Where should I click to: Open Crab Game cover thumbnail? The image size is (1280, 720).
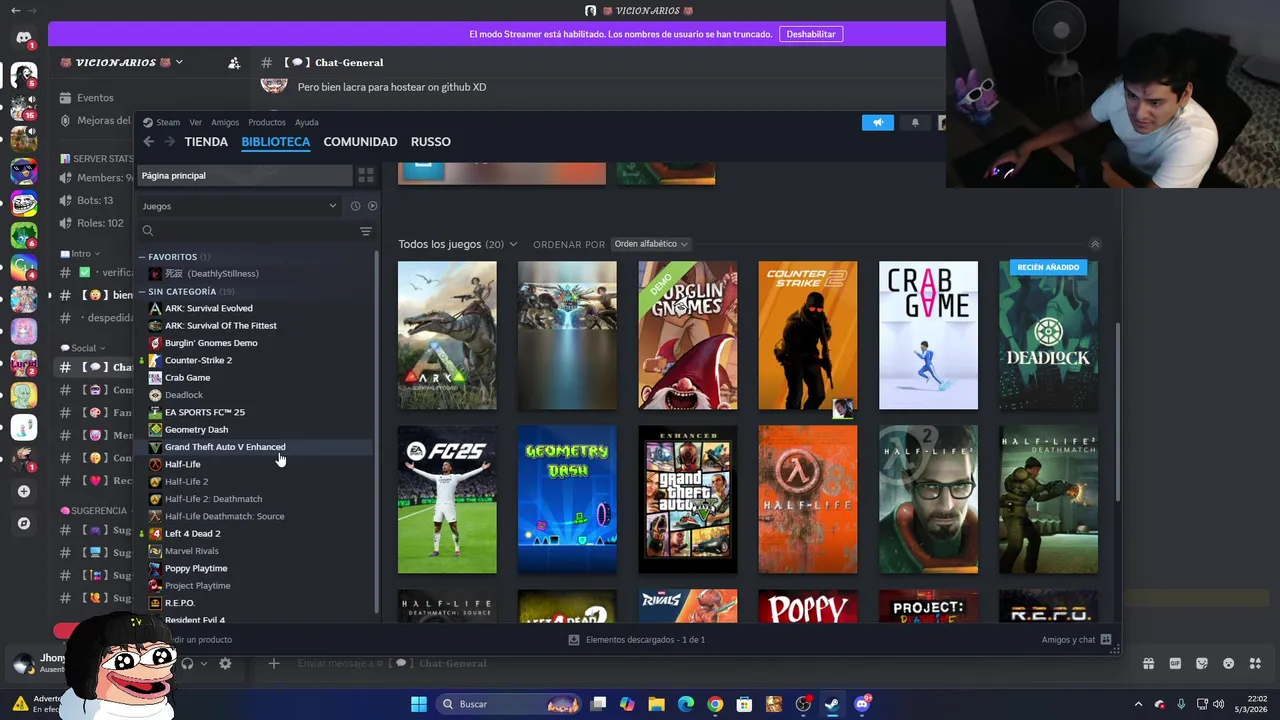[928, 336]
